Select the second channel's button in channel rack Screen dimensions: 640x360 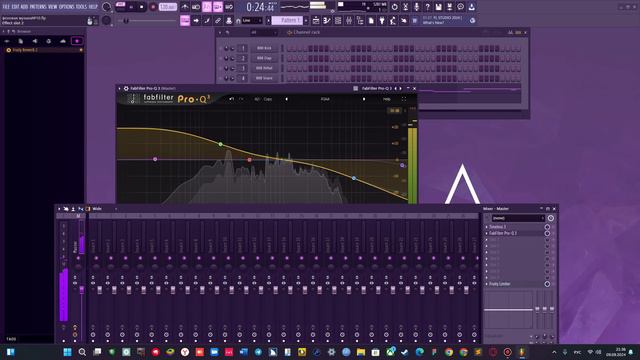click(264, 58)
